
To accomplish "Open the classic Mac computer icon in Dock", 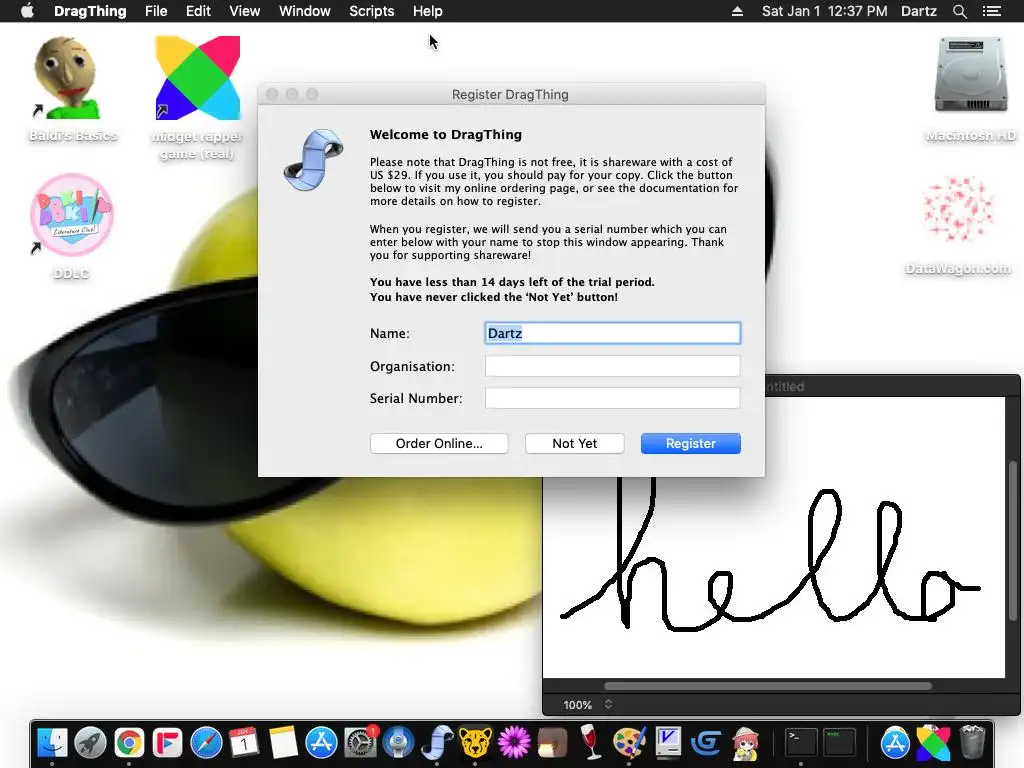I will 667,743.
